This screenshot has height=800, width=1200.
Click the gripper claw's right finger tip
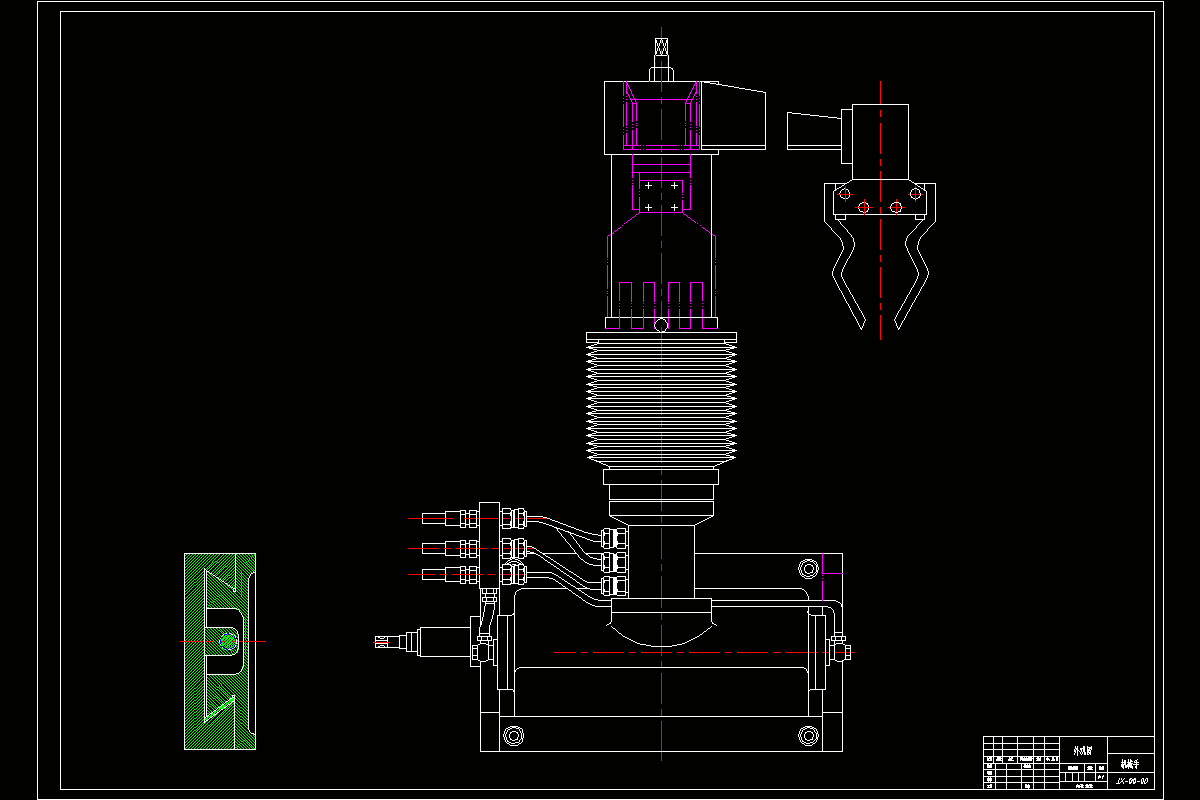point(899,322)
